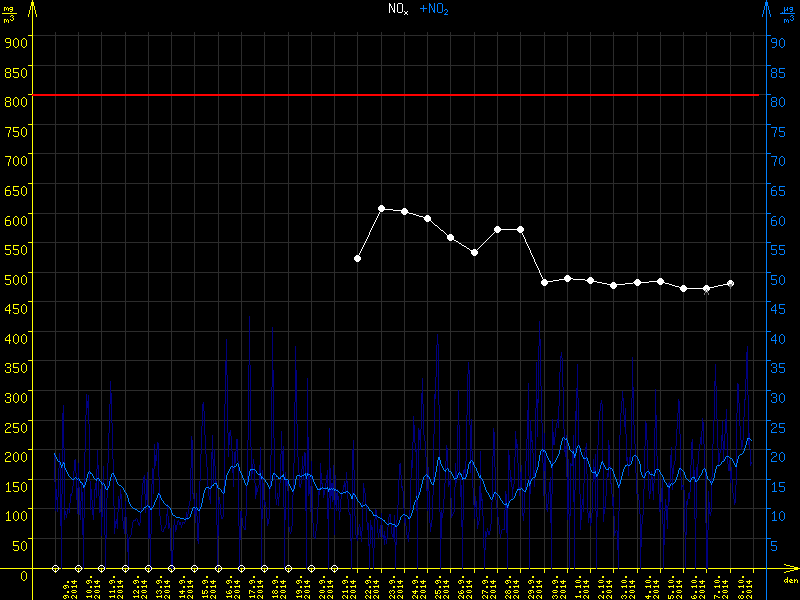Click the rightmost yellow circle marker on the x-axis
Viewport: 800px width, 600px height.
click(334, 568)
